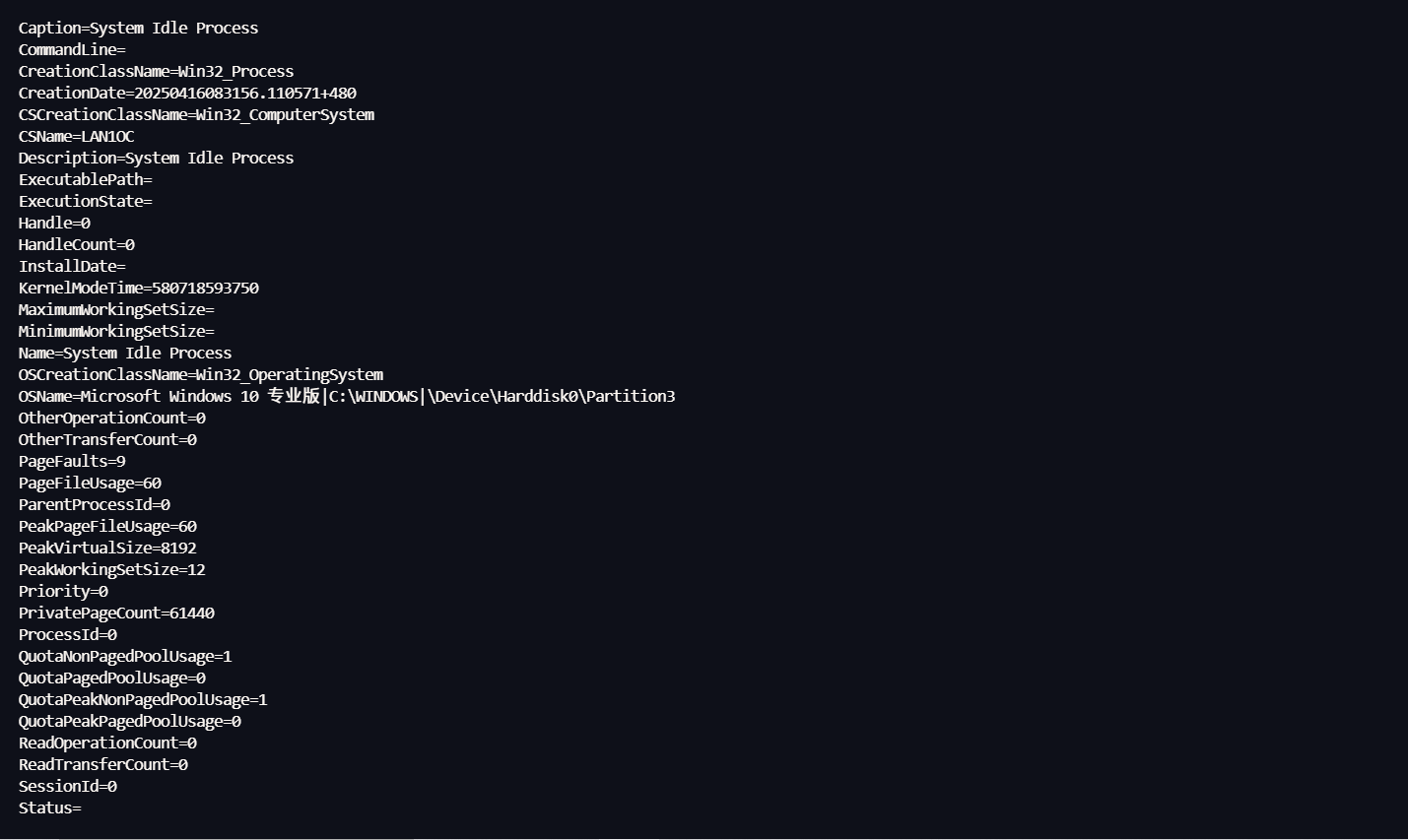Screen dimensions: 1408x840
Task: Click the OSName=Microsoft Windows 10 line
Action: click(347, 396)
